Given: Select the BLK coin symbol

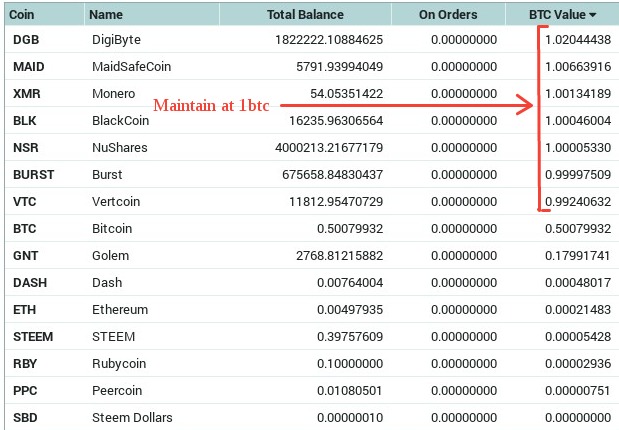Looking at the screenshot, I should tap(24, 120).
